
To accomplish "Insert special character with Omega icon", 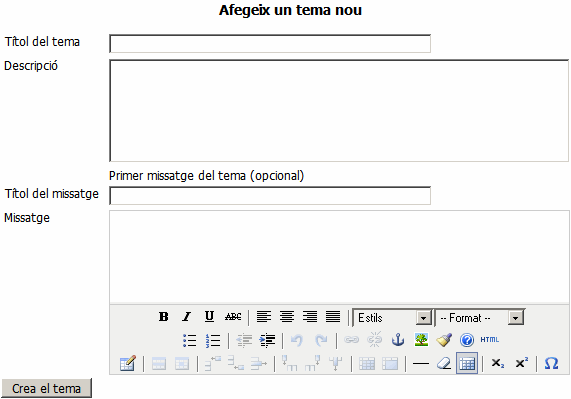I will click(x=551, y=363).
